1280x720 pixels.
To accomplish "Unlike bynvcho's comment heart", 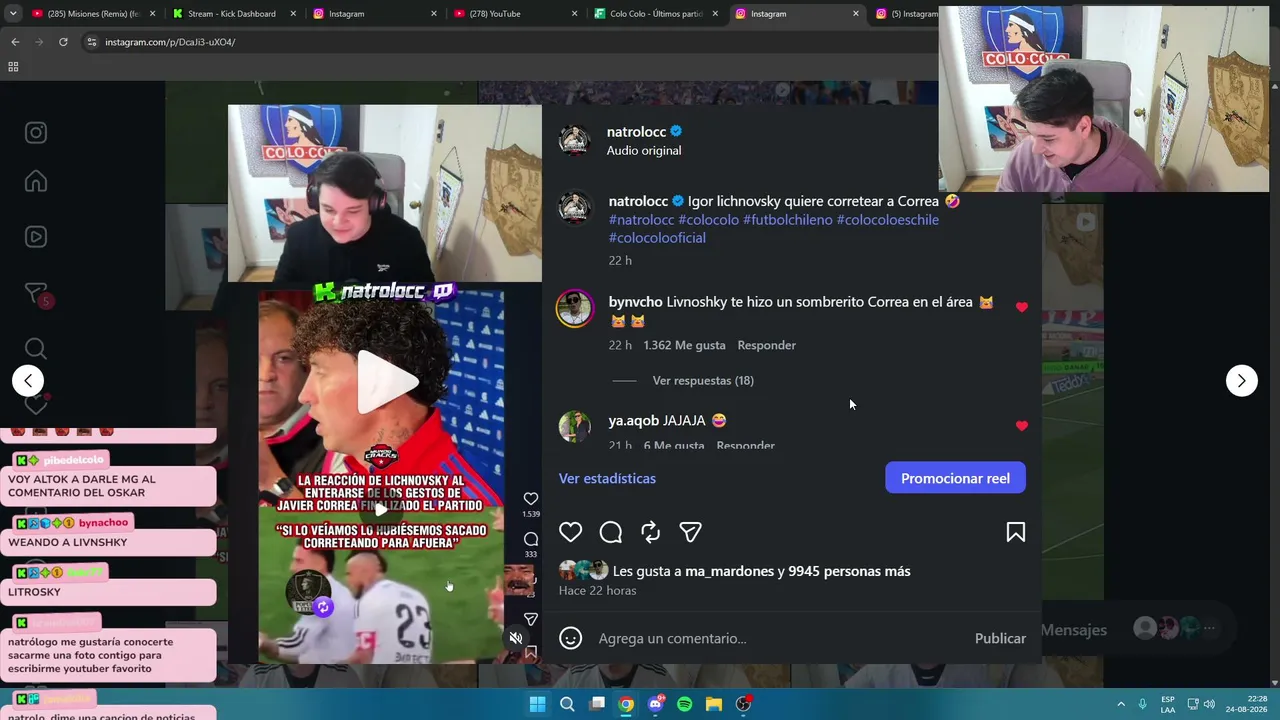I will click(1021, 307).
